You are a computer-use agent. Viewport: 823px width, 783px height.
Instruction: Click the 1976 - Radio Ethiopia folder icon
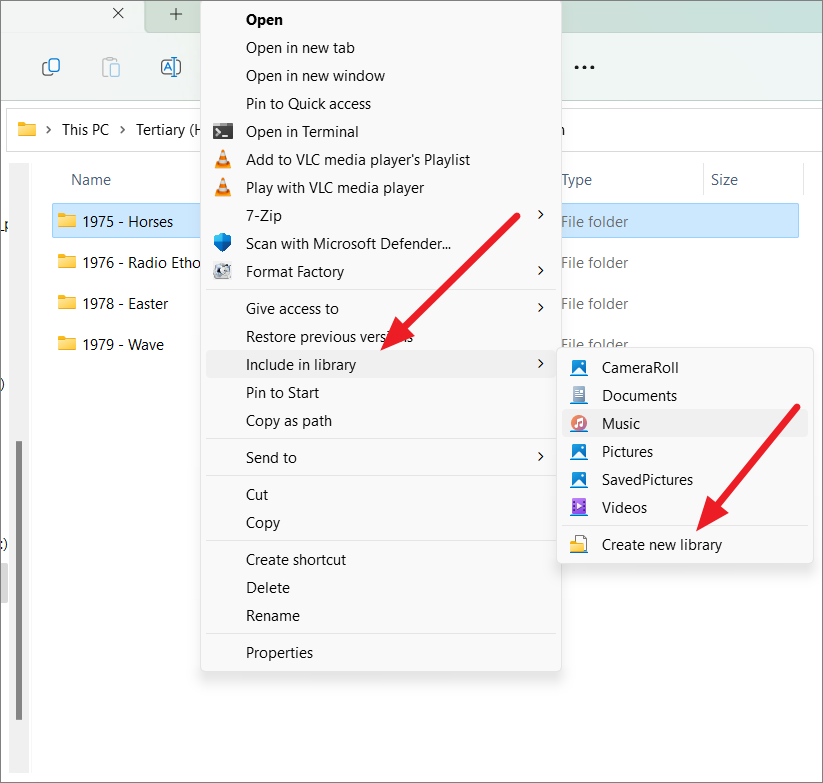[x=67, y=261]
